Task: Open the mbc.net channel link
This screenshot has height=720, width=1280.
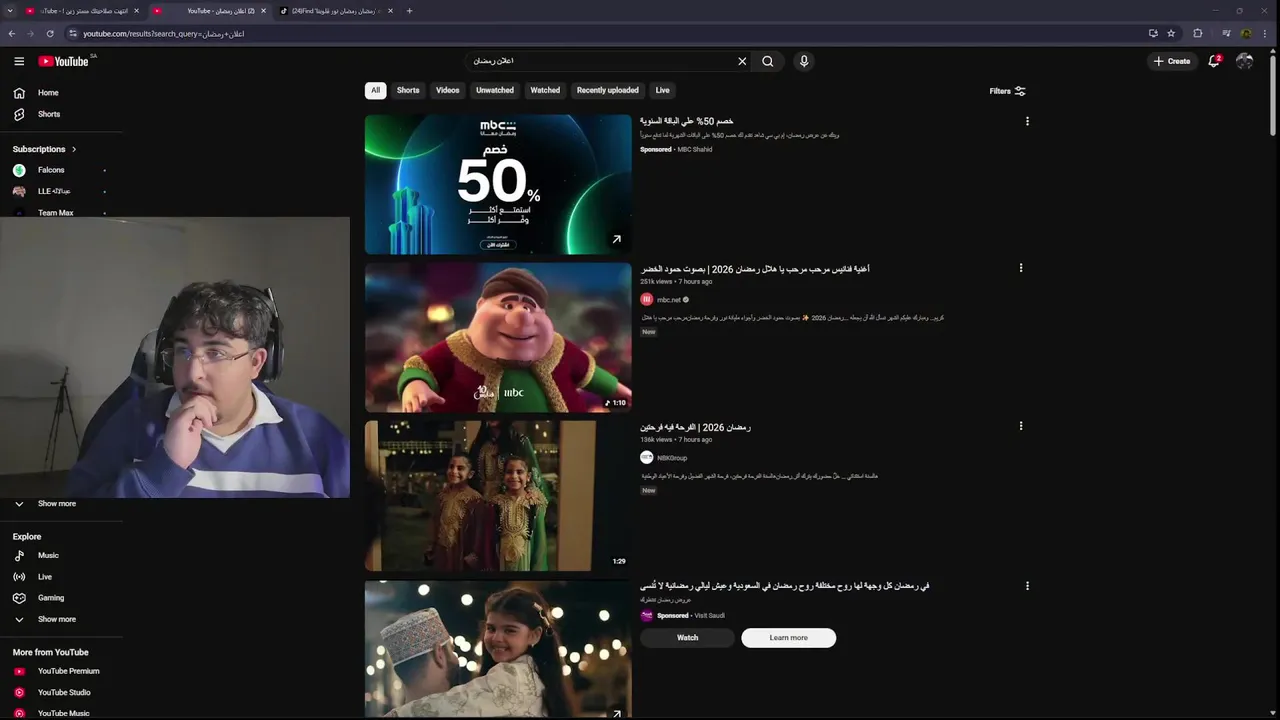Action: [x=668, y=299]
